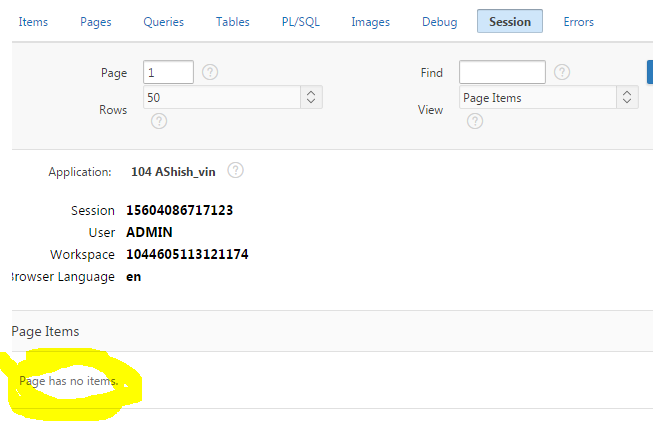Select the Session tab

coord(510,21)
